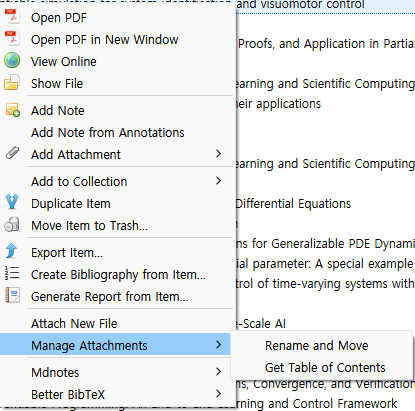
Task: Click the PDF icon beside Open PDF
Action: click(x=12, y=16)
